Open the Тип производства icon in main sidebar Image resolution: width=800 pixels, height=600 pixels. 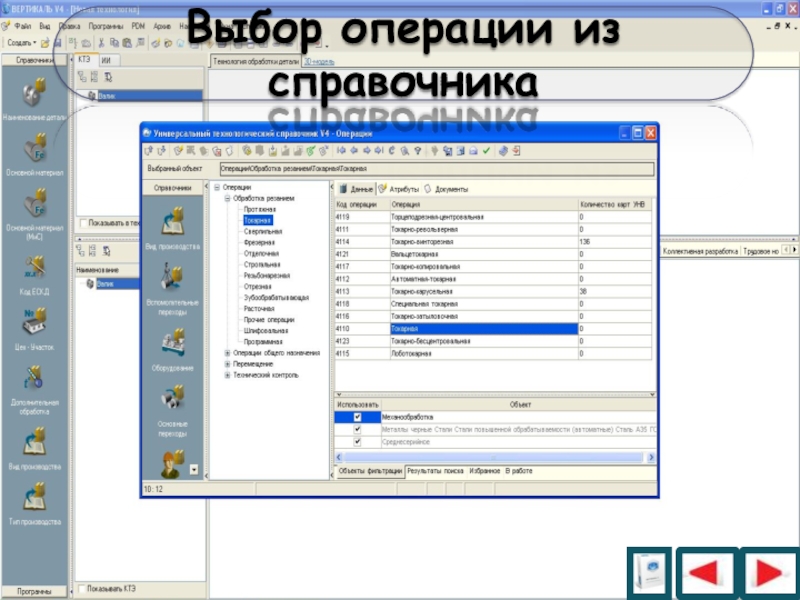pos(35,497)
